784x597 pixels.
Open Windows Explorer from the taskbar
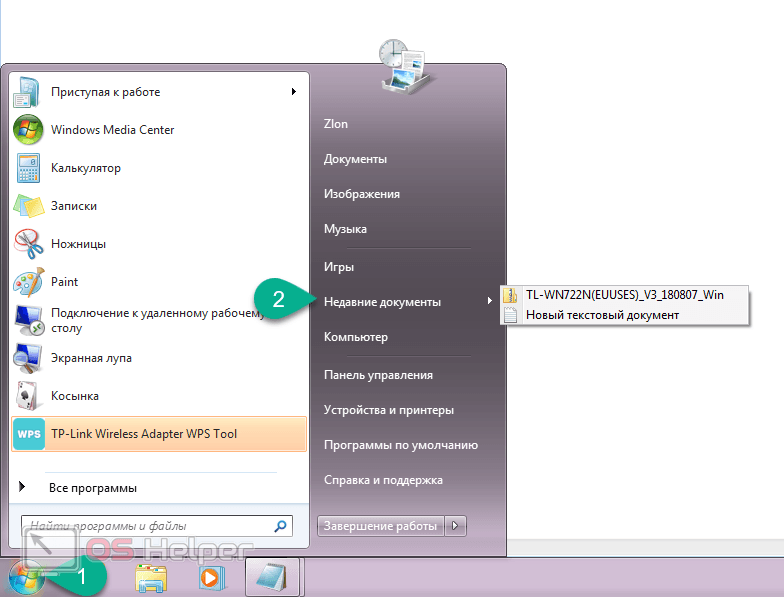151,579
